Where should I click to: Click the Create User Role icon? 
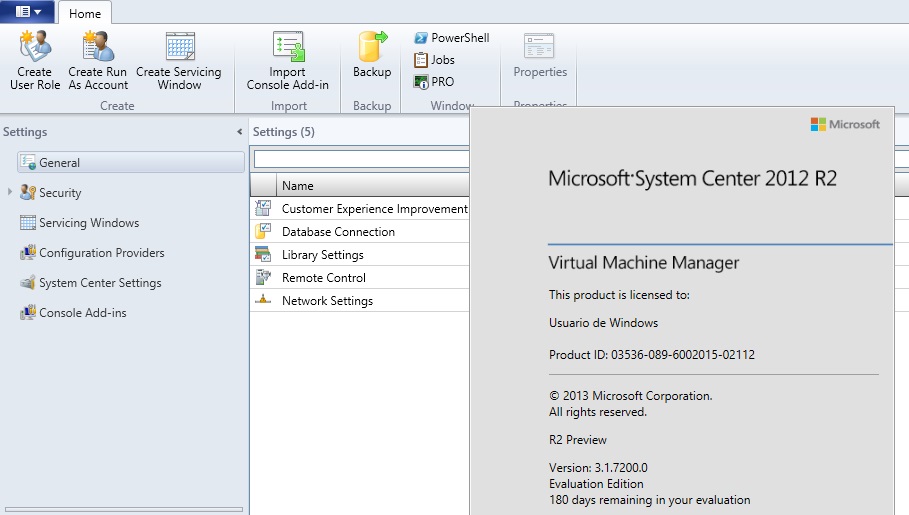[x=35, y=47]
